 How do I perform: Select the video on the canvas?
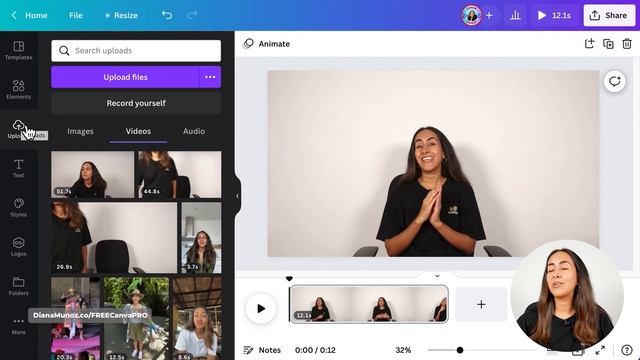point(433,164)
